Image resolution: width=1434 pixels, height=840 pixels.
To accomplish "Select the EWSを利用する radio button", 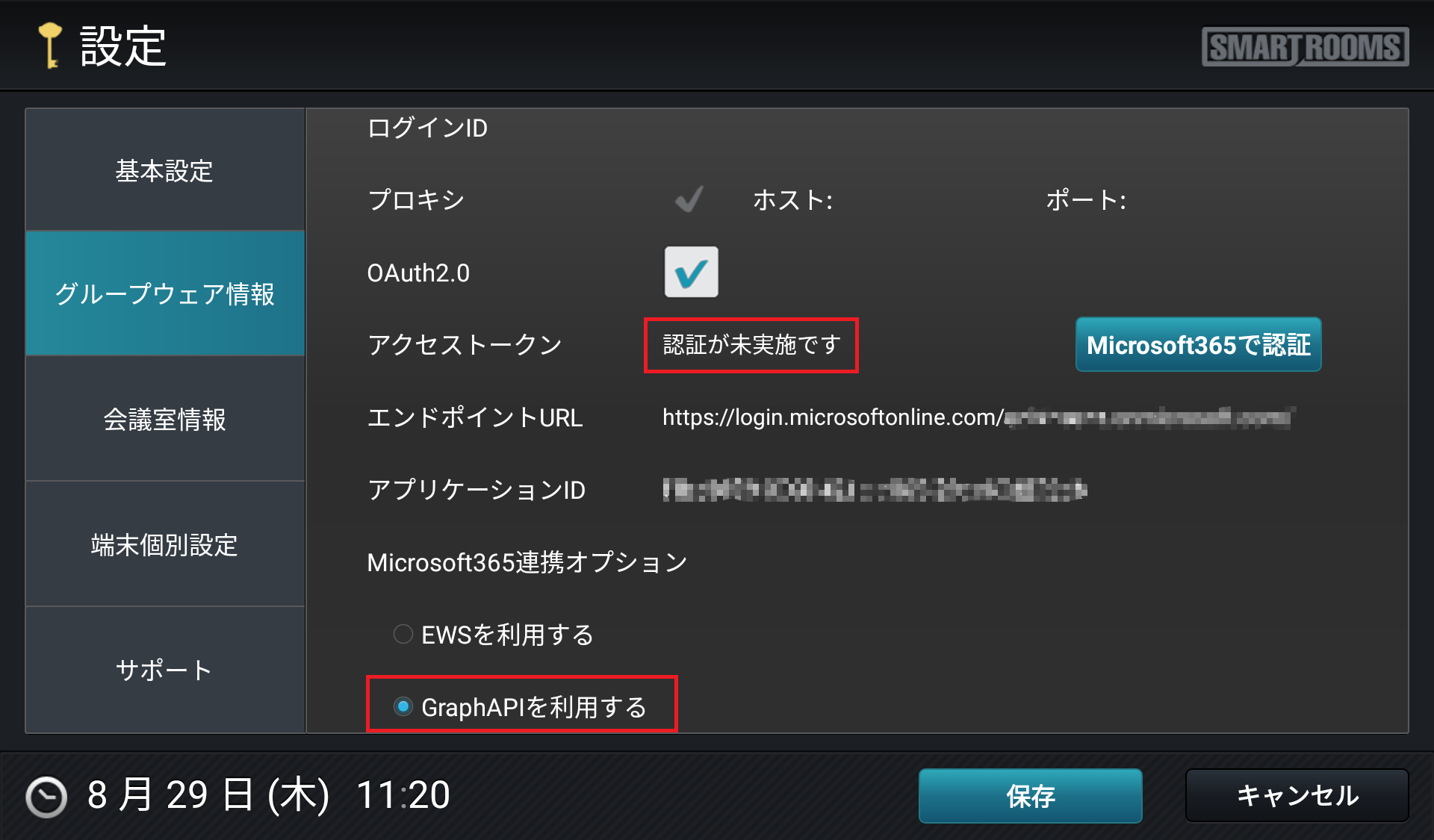I will click(403, 634).
